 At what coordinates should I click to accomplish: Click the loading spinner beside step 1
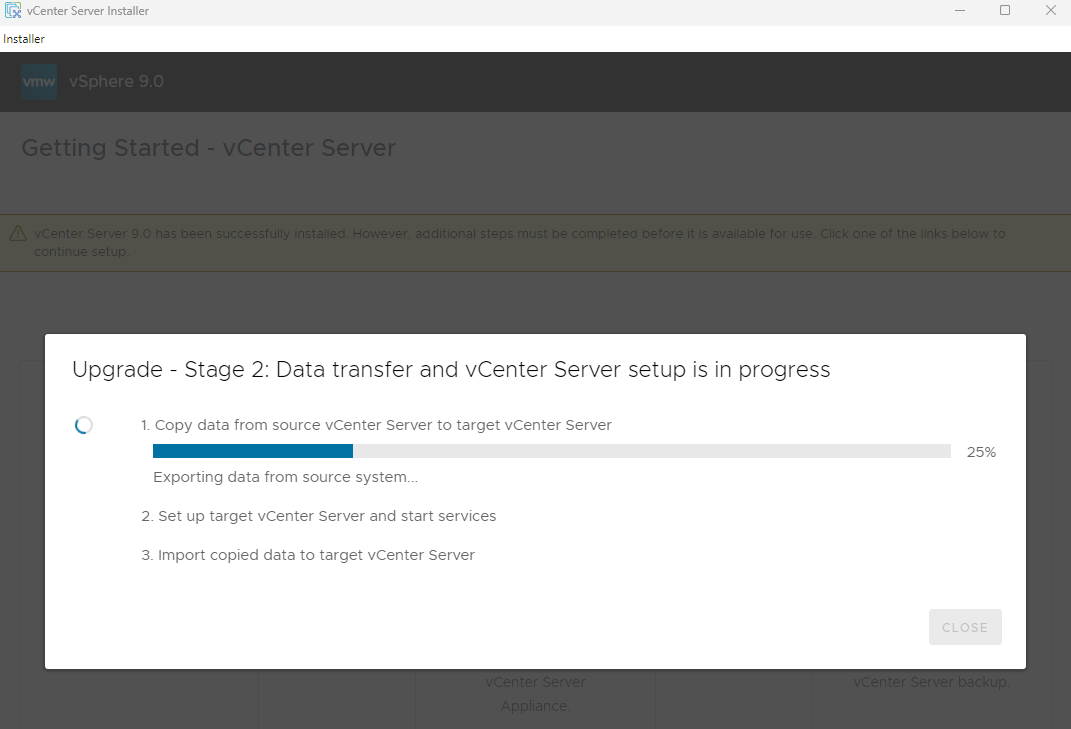click(x=83, y=425)
